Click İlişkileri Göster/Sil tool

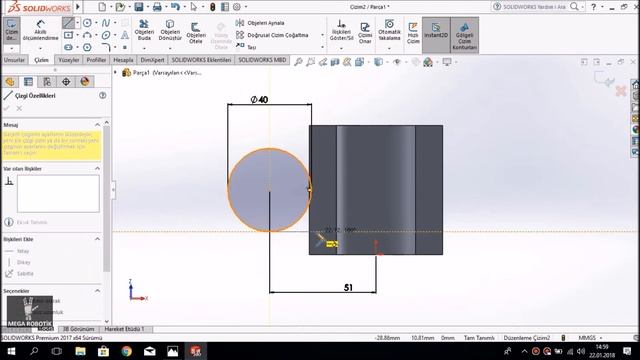341,30
